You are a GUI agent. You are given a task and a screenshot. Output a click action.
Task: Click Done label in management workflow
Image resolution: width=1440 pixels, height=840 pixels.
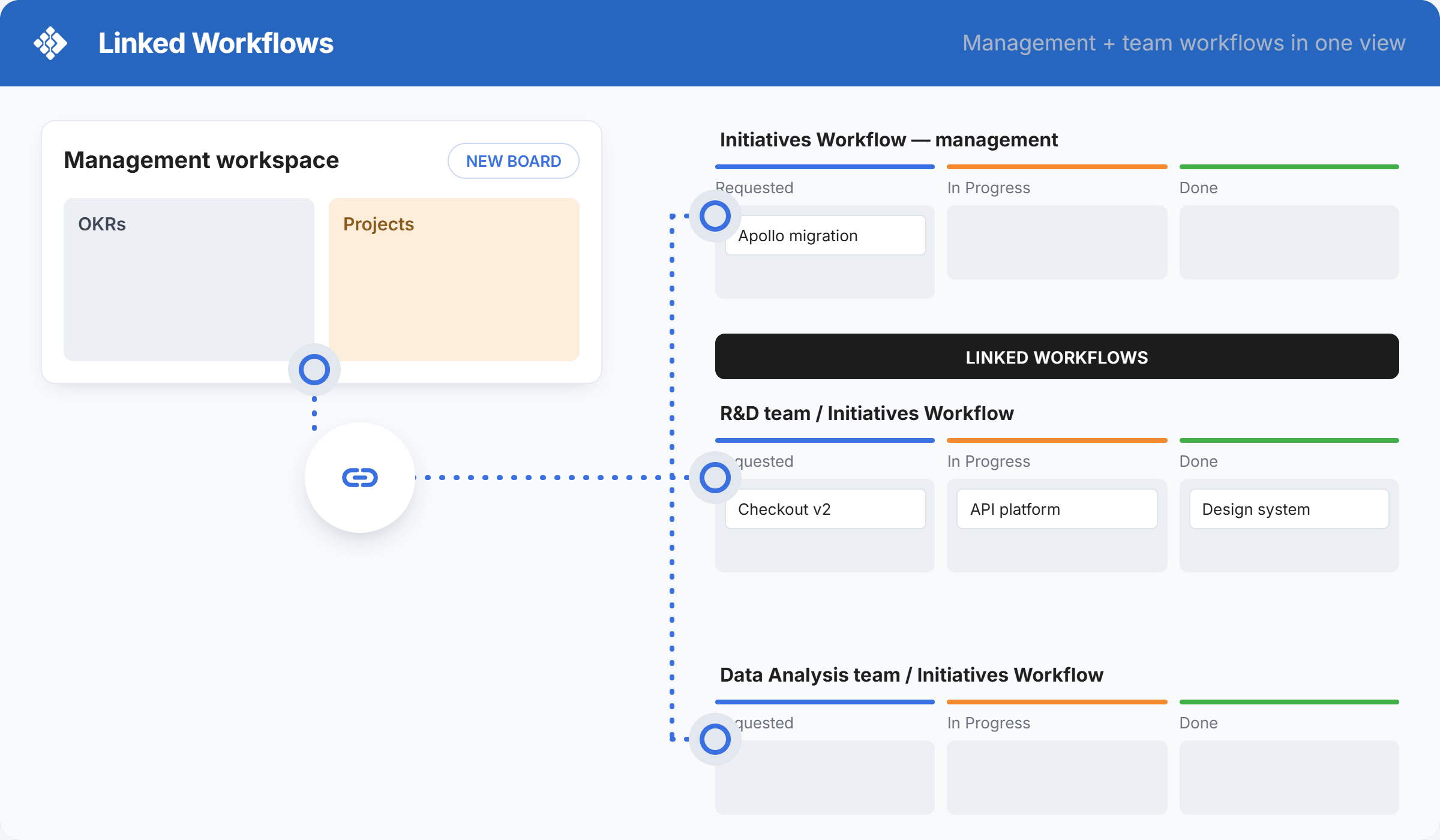(x=1199, y=188)
